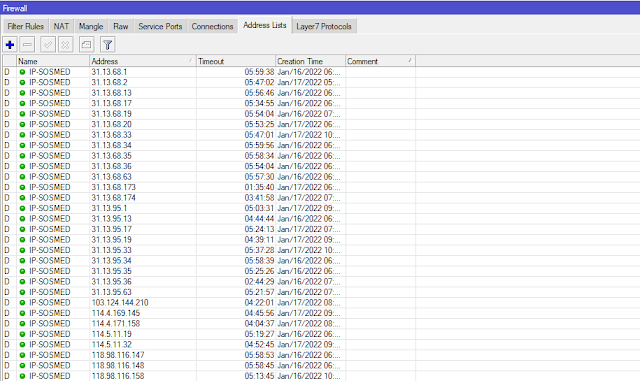Click green status icon for 31.13.95.1

point(22,208)
